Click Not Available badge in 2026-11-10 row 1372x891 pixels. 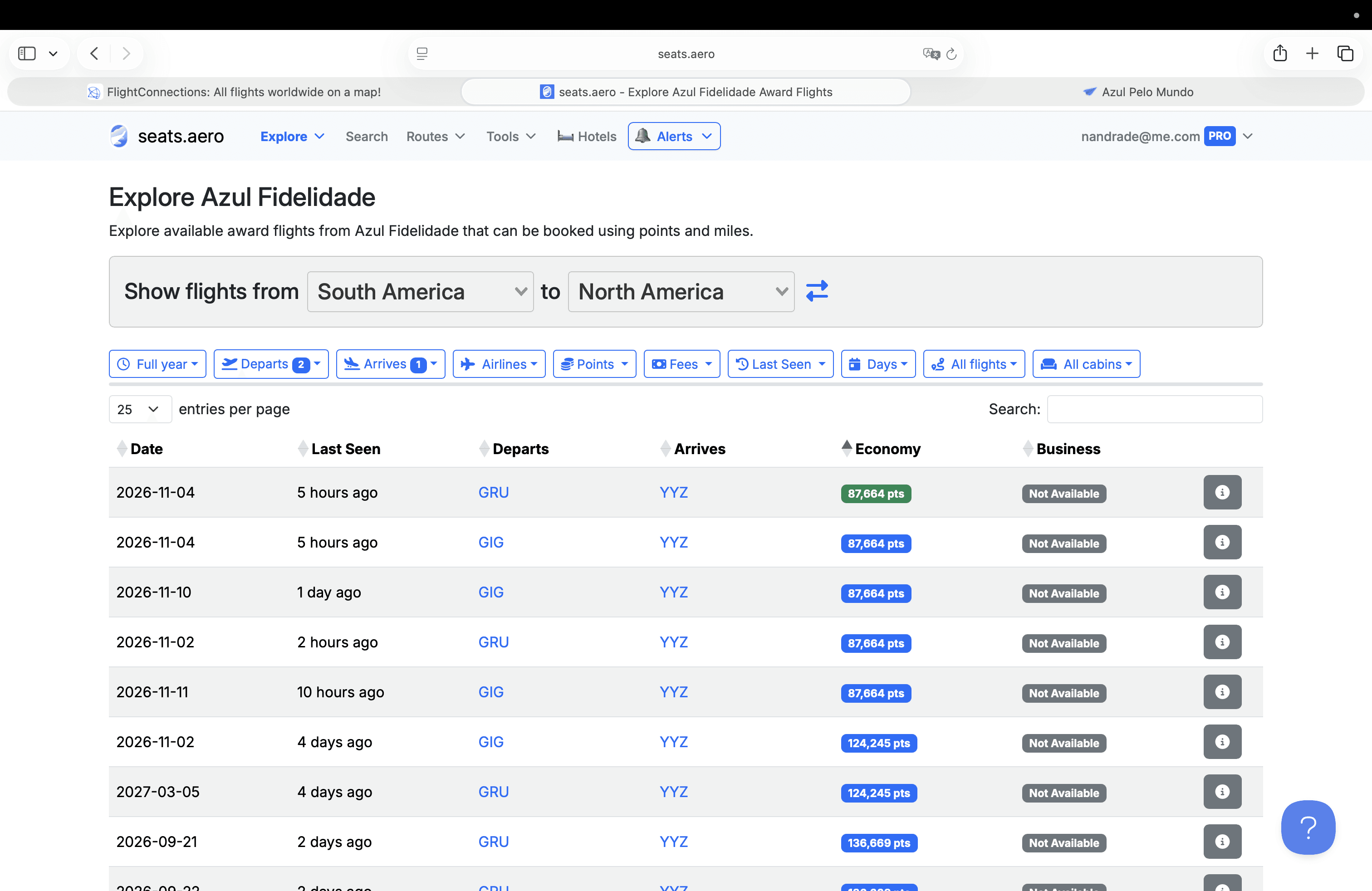tap(1063, 593)
